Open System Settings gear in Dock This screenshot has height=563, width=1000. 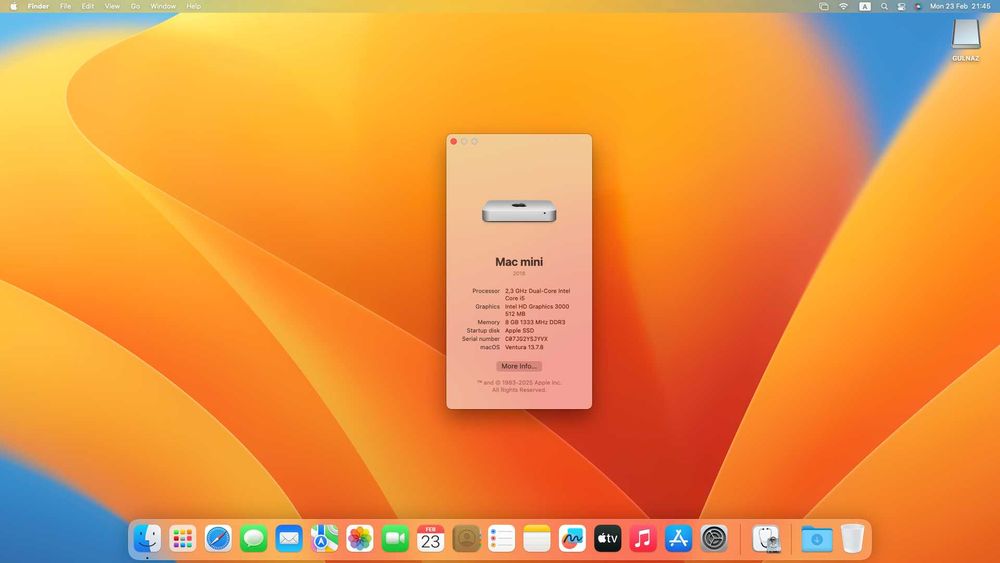[714, 539]
